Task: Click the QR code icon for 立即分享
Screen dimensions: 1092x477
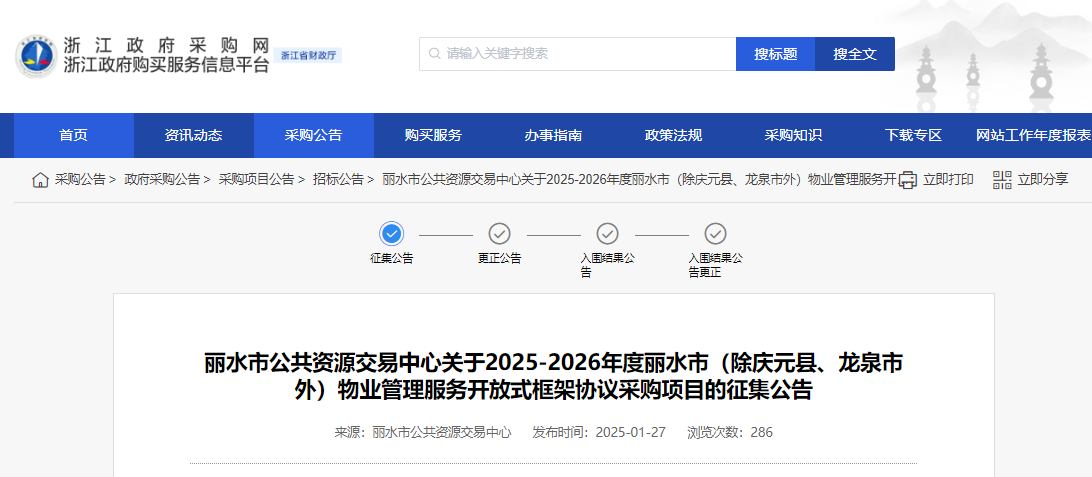Action: point(1002,180)
